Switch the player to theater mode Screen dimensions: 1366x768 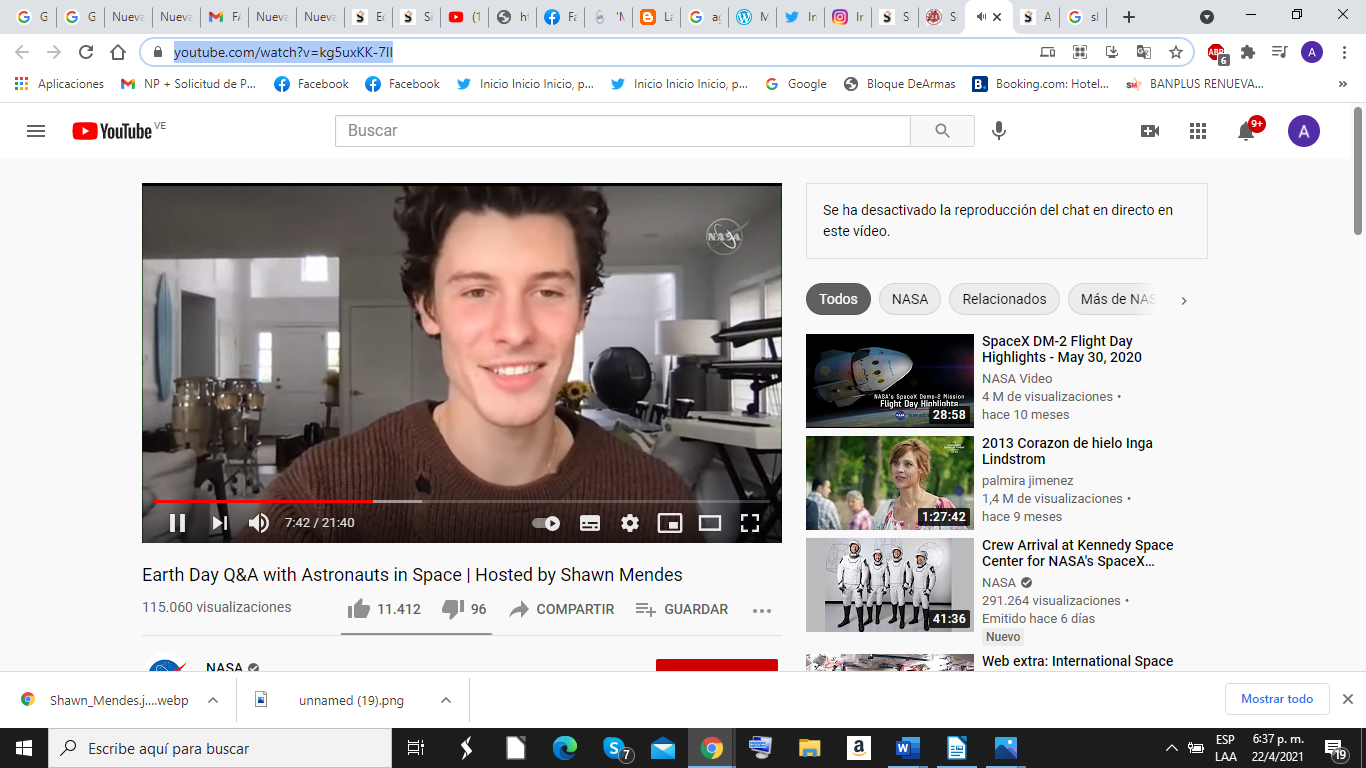(709, 522)
